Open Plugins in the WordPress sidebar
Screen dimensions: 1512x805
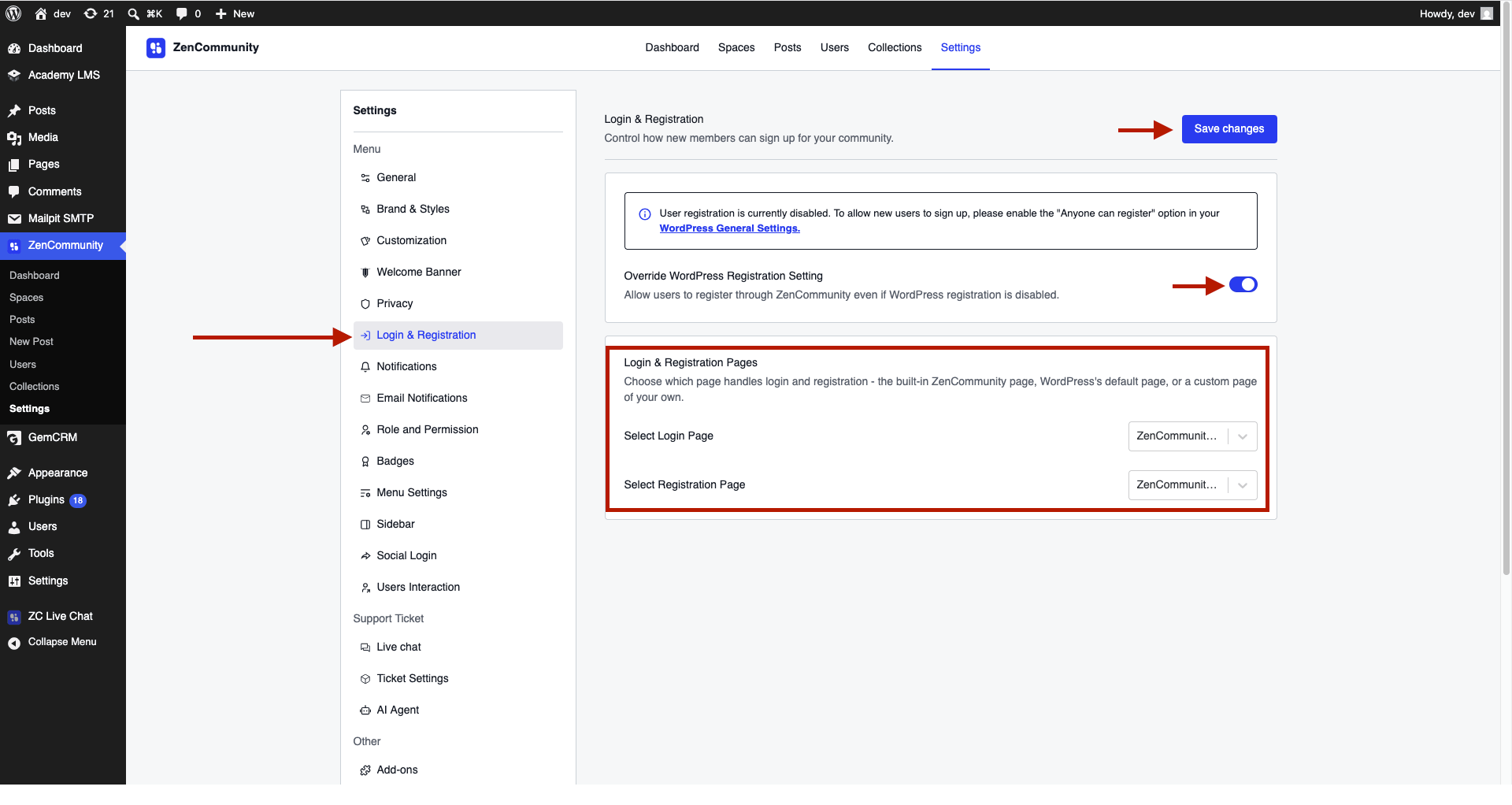click(x=63, y=500)
